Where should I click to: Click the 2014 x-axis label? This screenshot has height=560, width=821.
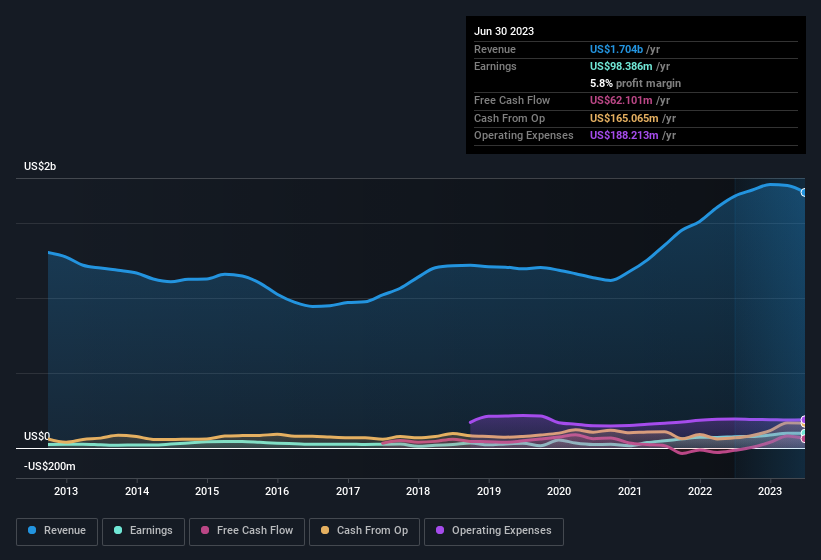pyautogui.click(x=137, y=491)
